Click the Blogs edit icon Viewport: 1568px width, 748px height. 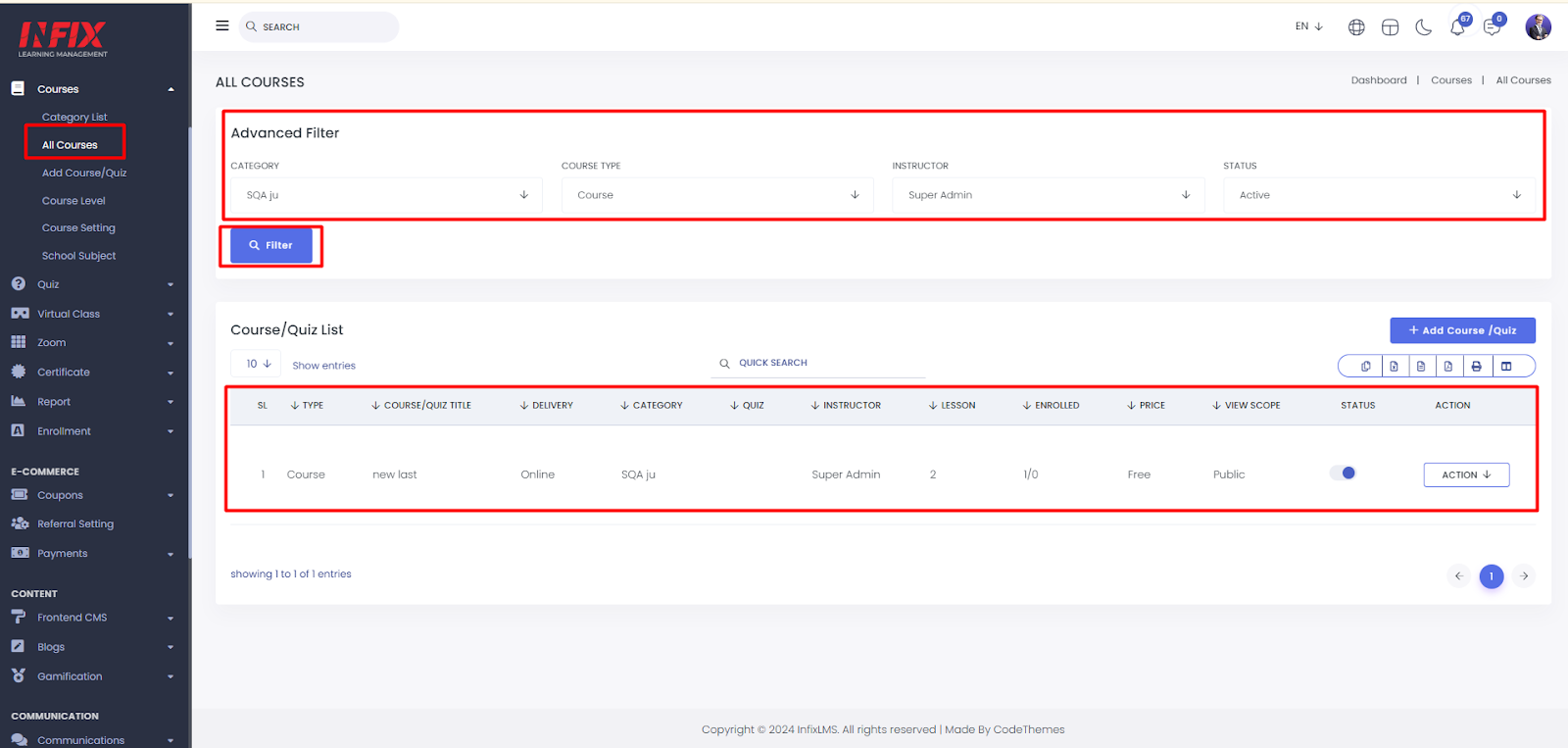18,646
